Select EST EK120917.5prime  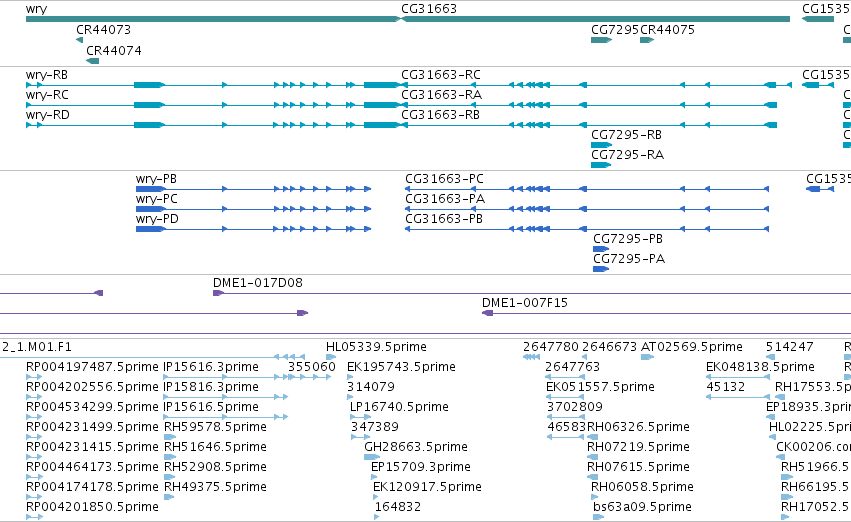427,487
